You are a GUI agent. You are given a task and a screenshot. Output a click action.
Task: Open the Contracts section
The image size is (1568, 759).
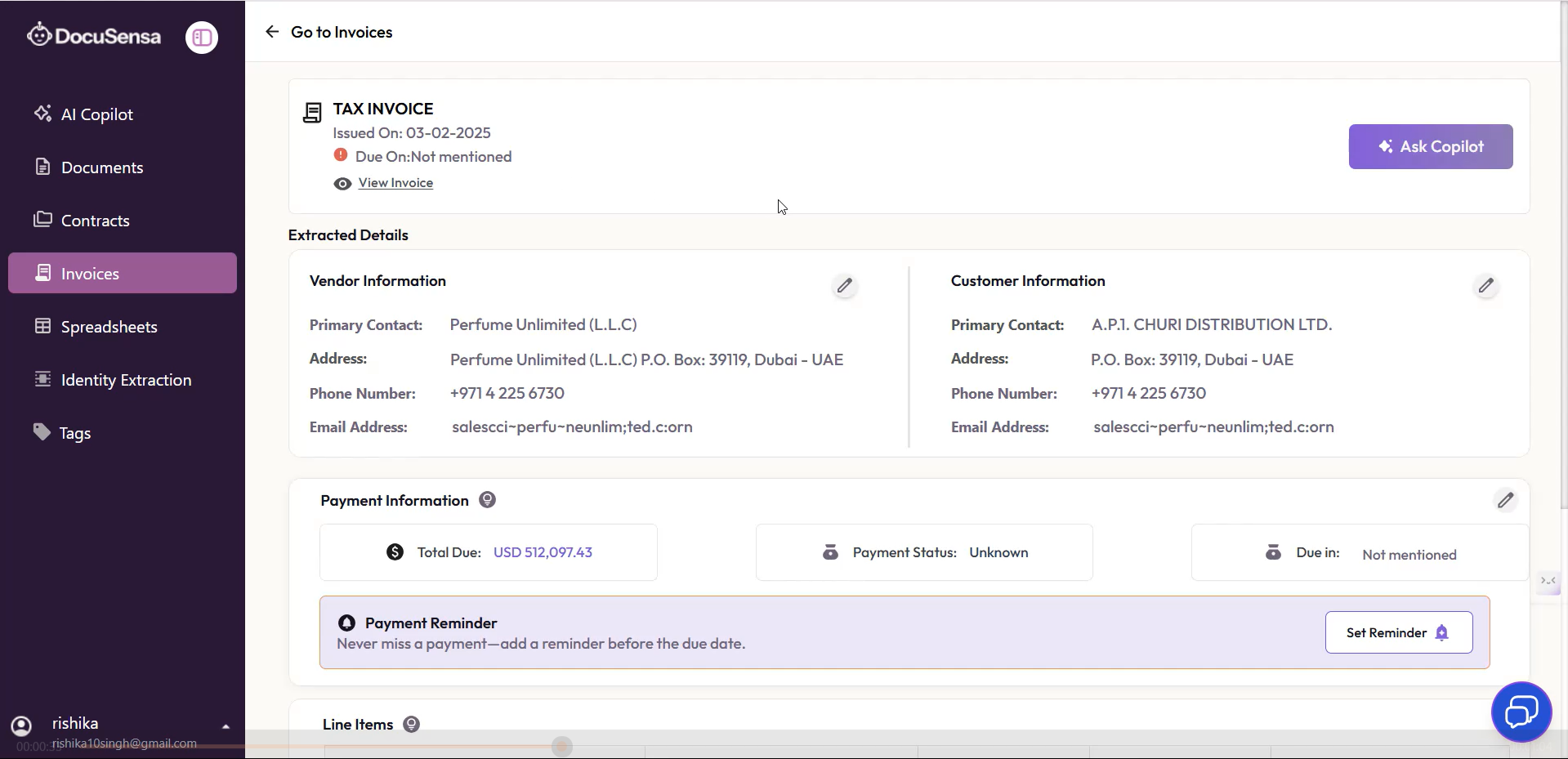123,221
